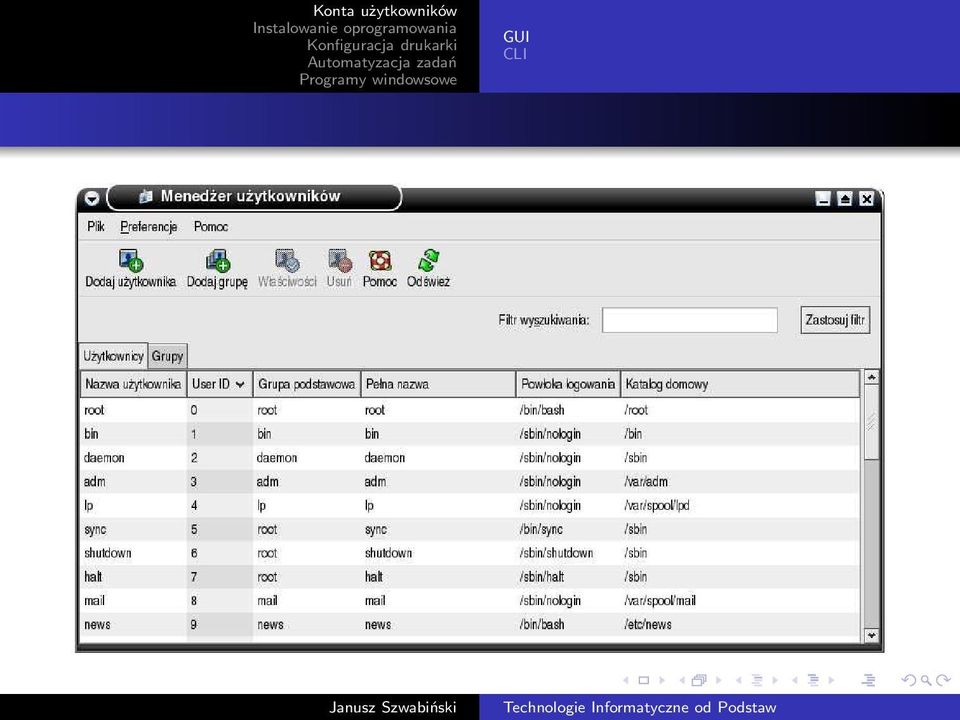Maximize the Menedżer użytkowników window

tap(845, 198)
